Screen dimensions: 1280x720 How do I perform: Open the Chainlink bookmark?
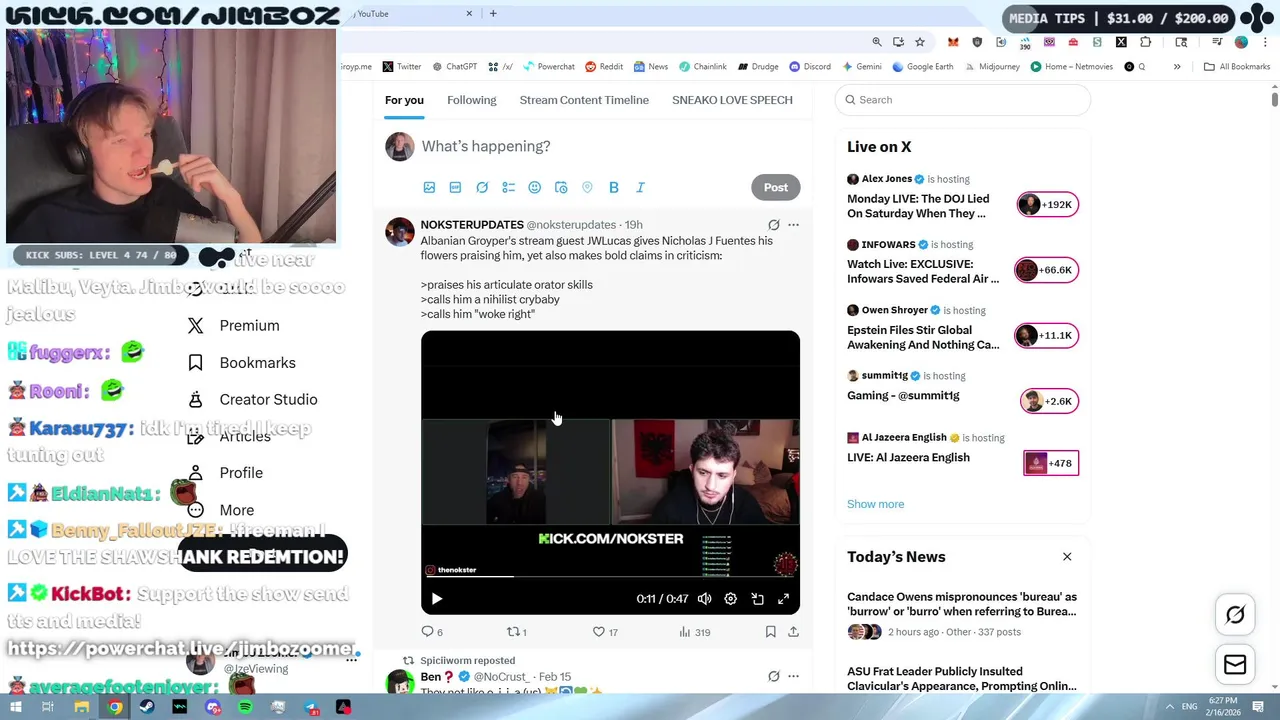[x=702, y=67]
